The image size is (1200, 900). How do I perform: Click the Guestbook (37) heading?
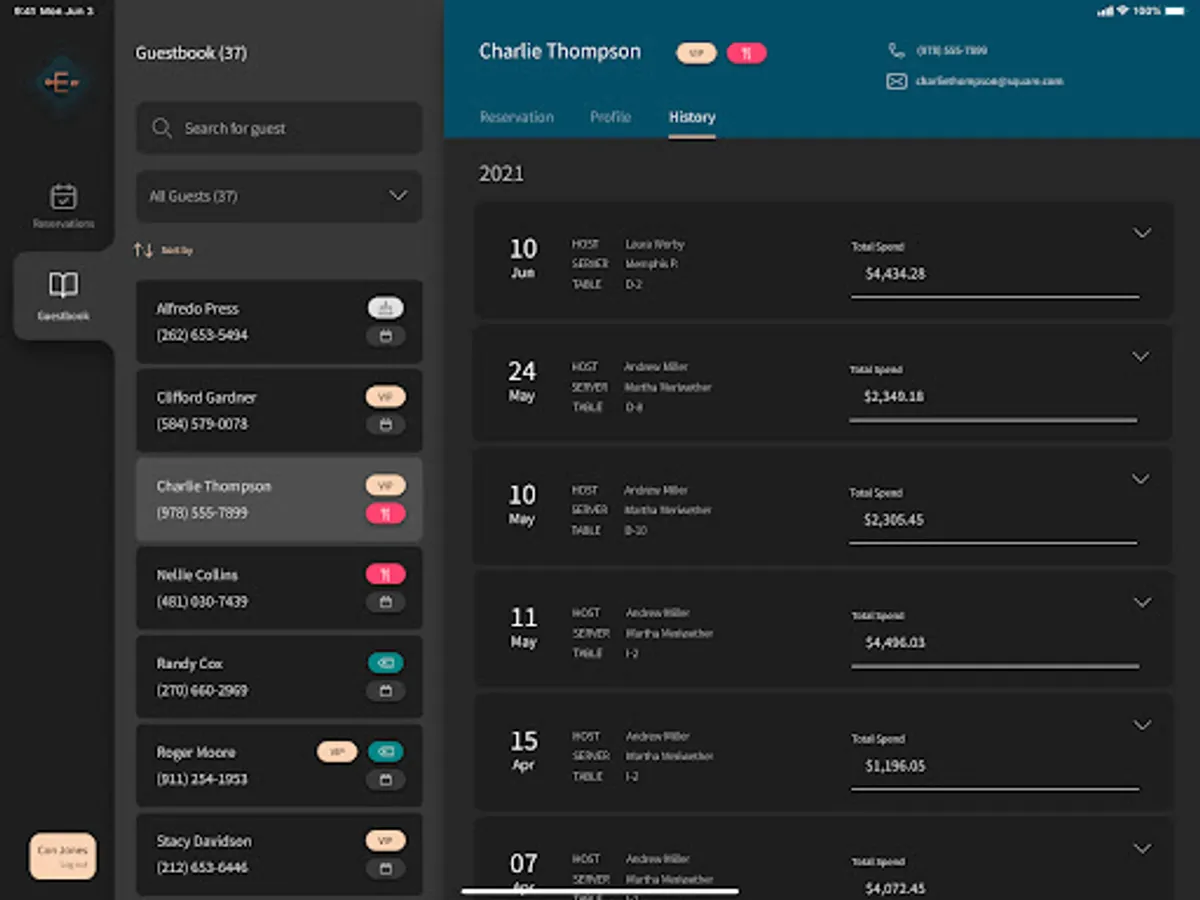click(191, 53)
